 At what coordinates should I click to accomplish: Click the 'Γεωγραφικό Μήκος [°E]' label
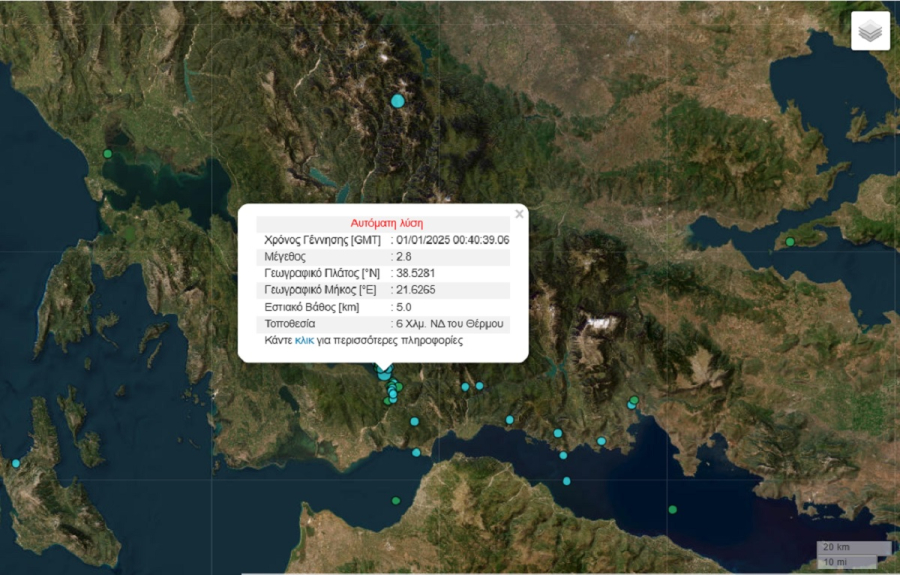pyautogui.click(x=320, y=290)
